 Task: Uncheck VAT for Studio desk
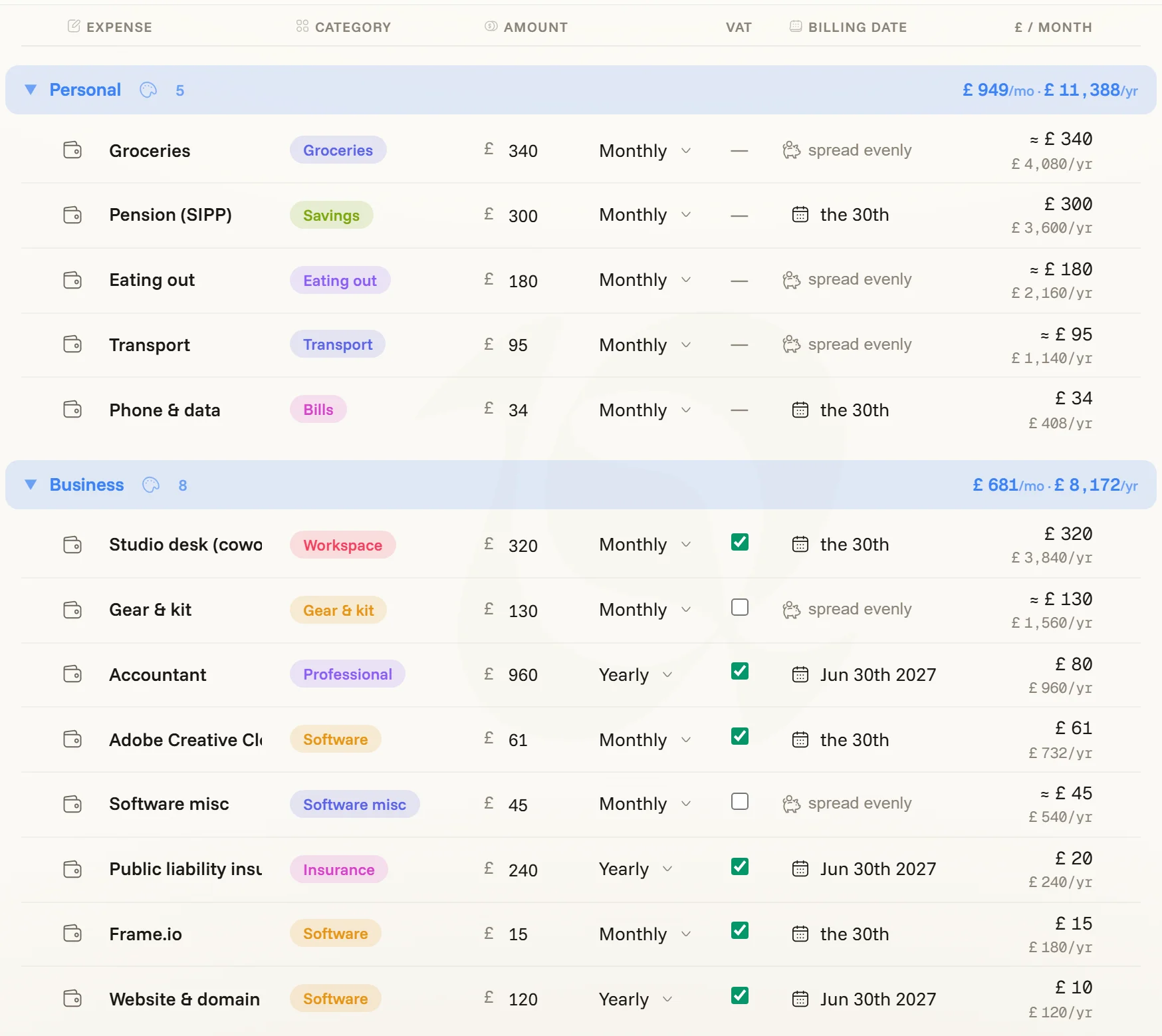pyautogui.click(x=740, y=542)
